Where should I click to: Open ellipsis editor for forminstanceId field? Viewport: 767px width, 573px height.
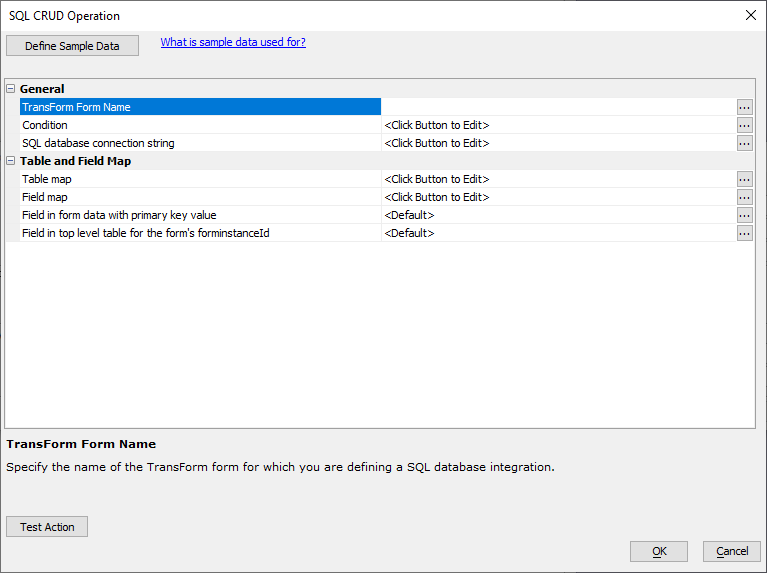(x=744, y=233)
